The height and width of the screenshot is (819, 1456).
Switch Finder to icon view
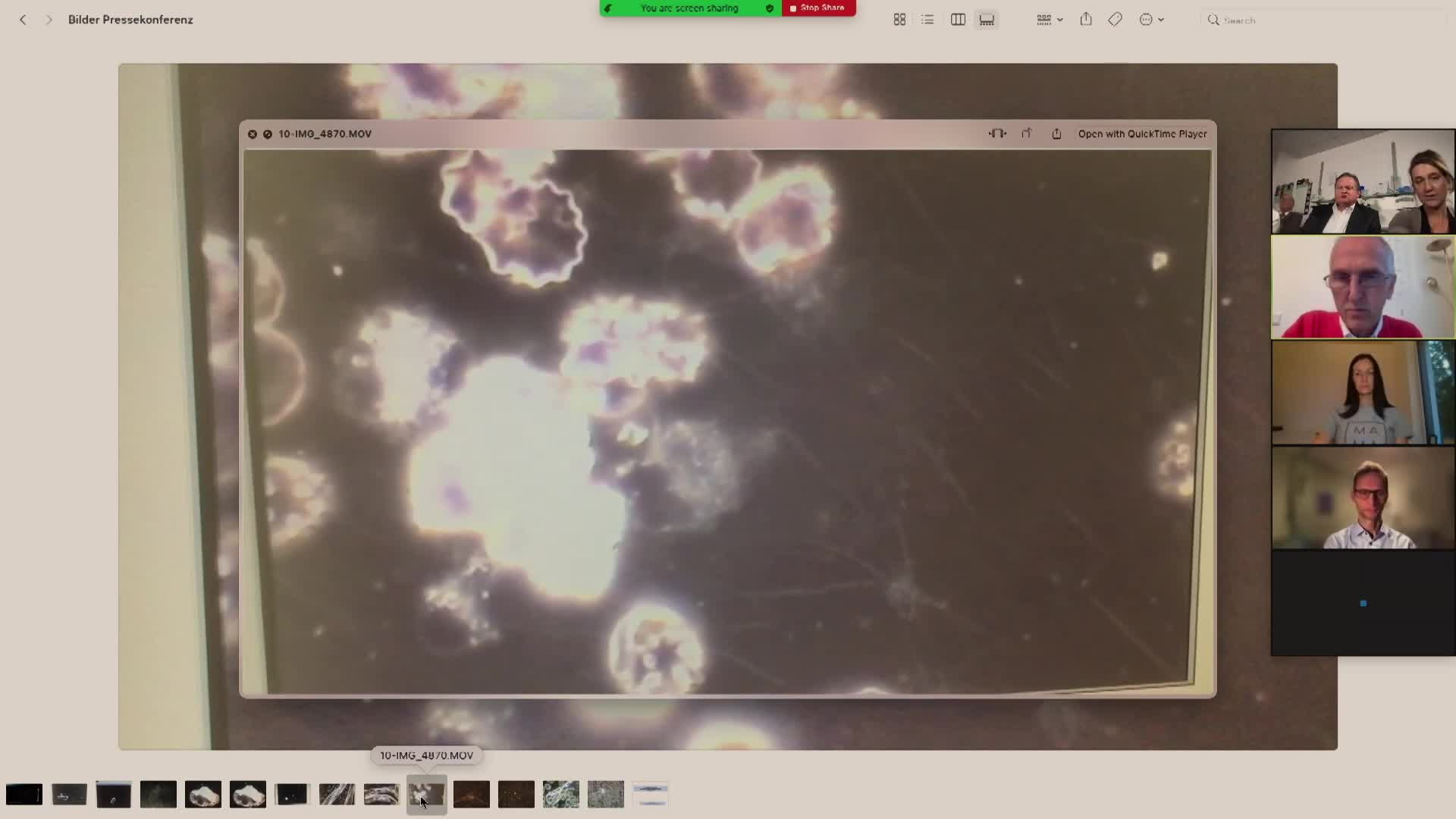click(x=899, y=20)
